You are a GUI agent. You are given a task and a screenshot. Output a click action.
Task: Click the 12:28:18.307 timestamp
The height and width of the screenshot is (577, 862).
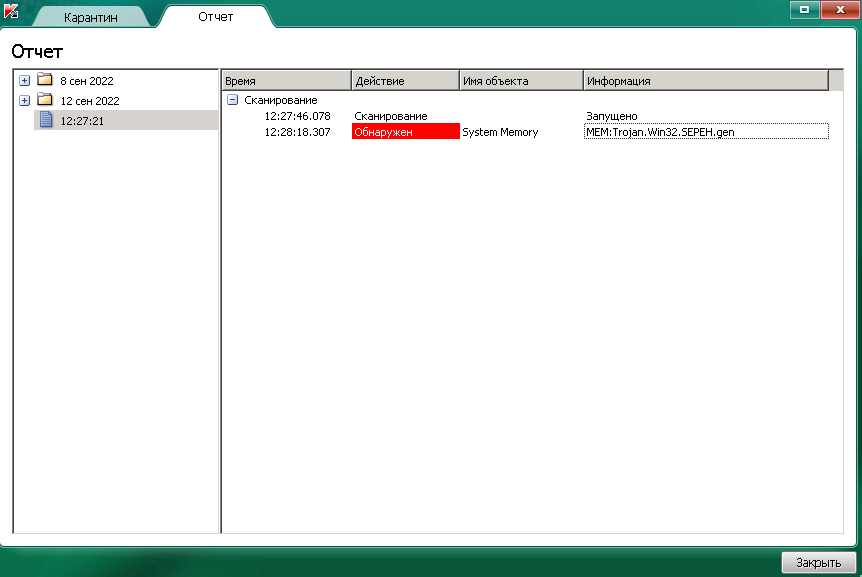tap(297, 132)
